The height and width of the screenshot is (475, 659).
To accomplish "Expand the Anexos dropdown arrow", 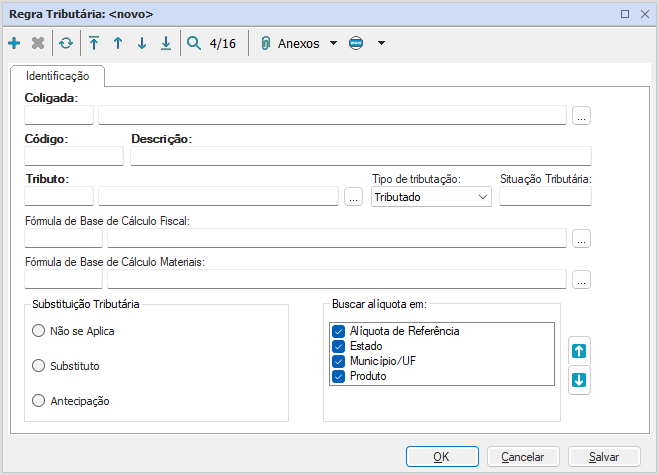I will coord(333,43).
